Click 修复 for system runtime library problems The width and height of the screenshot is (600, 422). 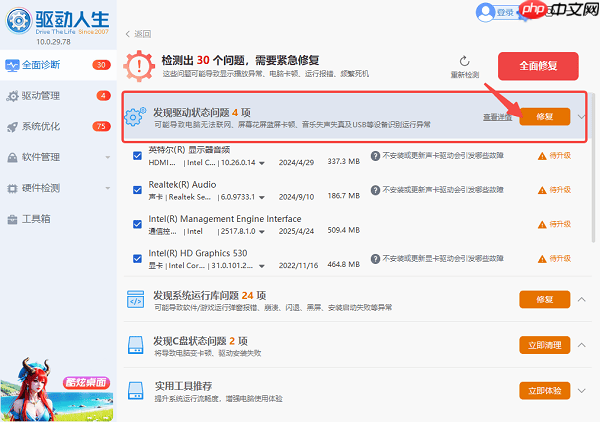545,300
